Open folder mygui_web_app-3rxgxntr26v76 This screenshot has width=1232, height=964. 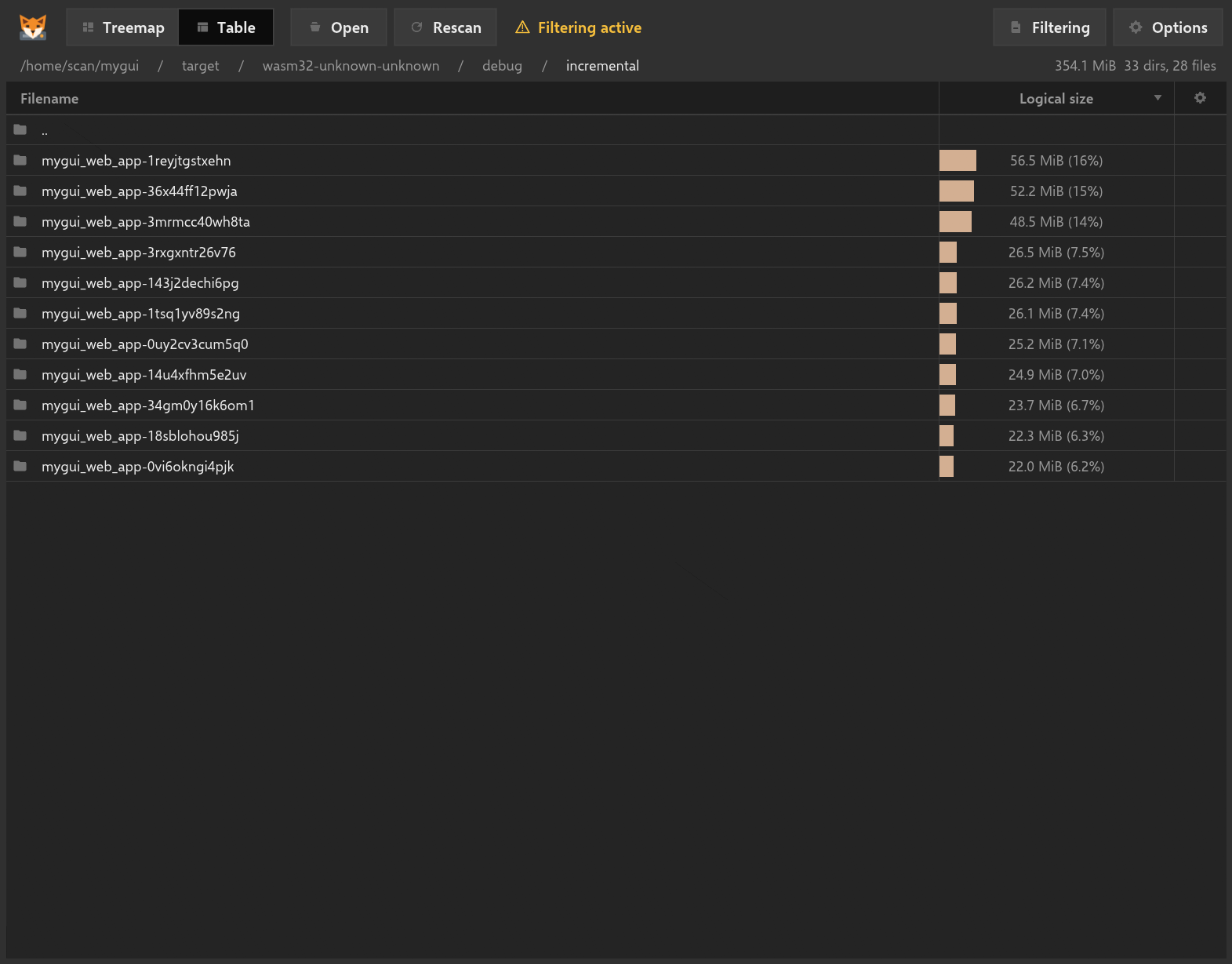(139, 253)
